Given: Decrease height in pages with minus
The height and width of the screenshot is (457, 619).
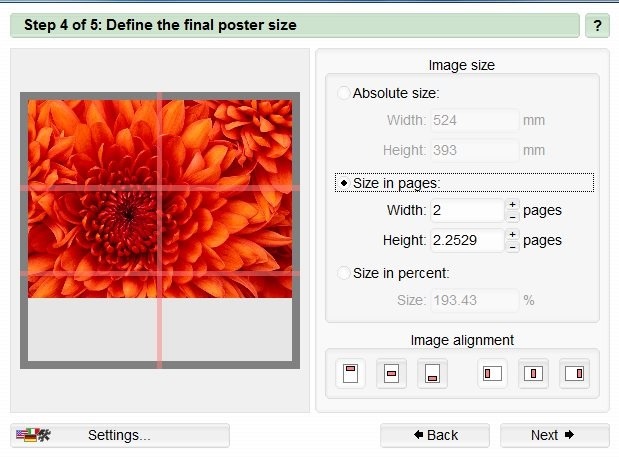Looking at the screenshot, I should click(x=513, y=246).
